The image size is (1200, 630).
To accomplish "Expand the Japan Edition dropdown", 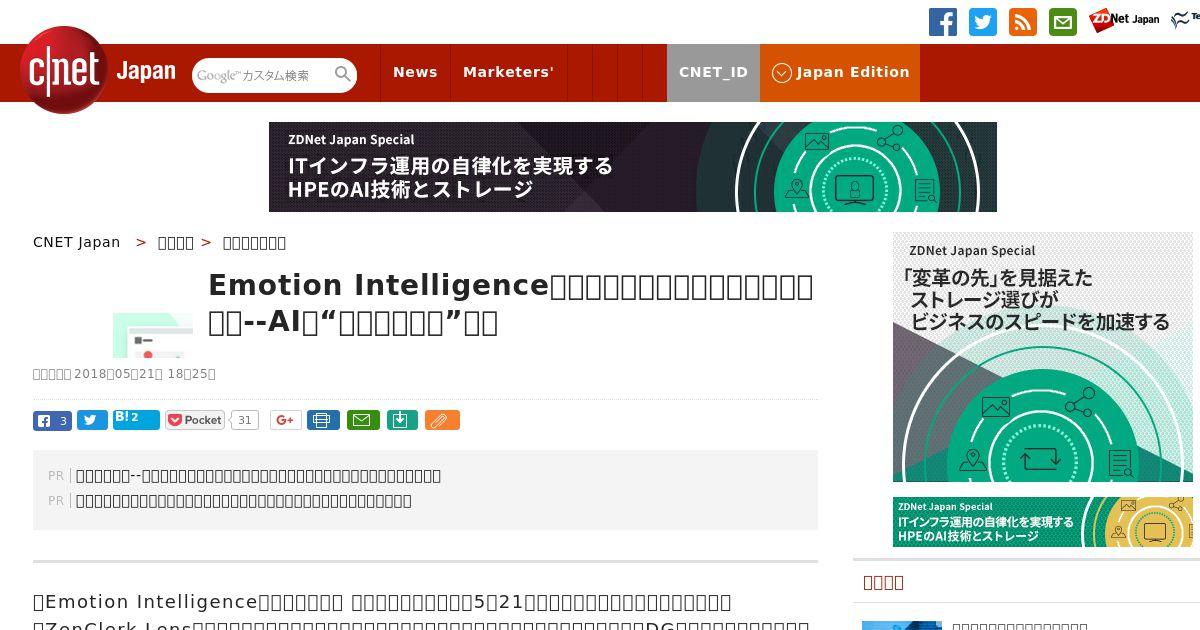I will click(x=840, y=72).
